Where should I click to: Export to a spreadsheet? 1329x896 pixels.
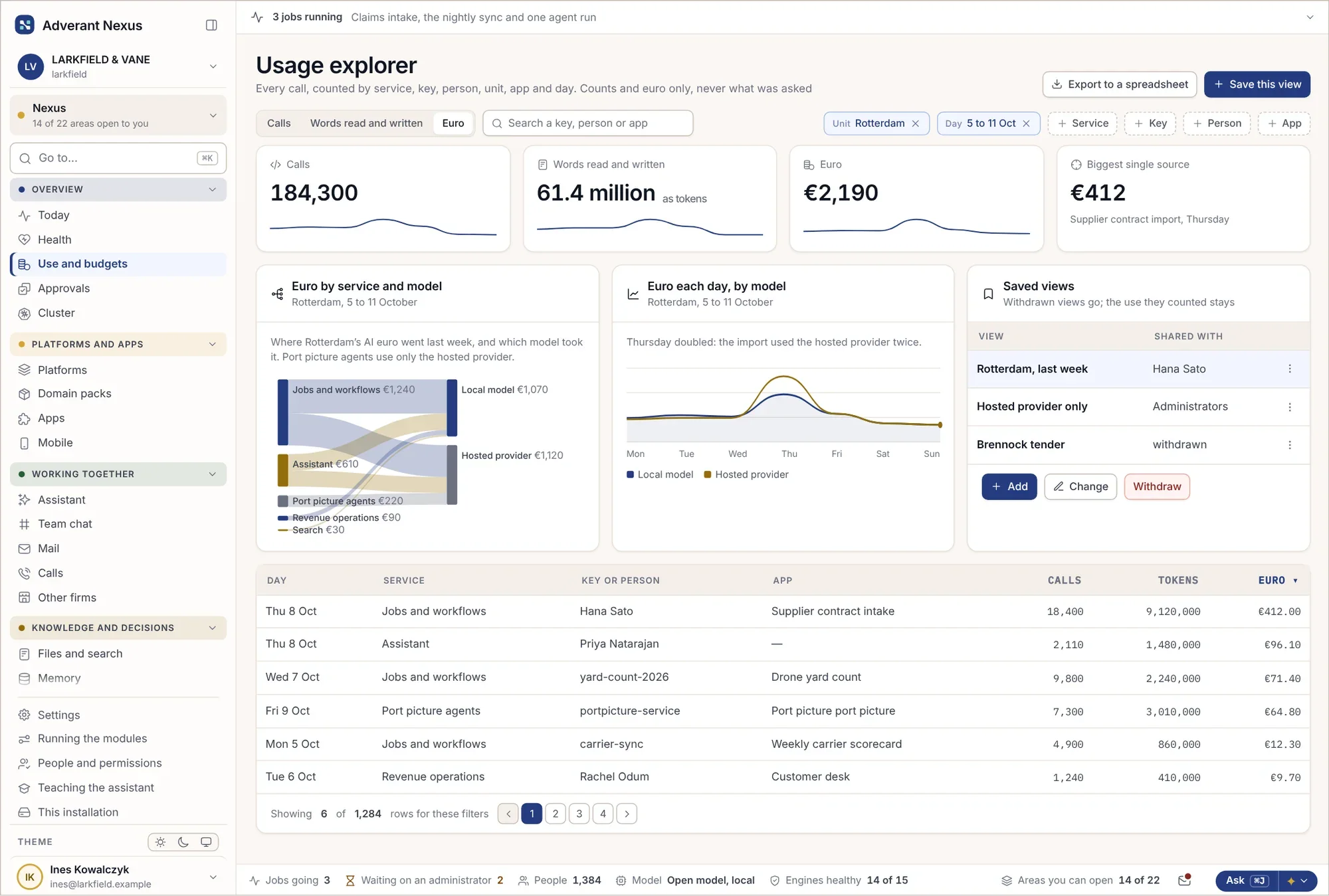[1120, 84]
